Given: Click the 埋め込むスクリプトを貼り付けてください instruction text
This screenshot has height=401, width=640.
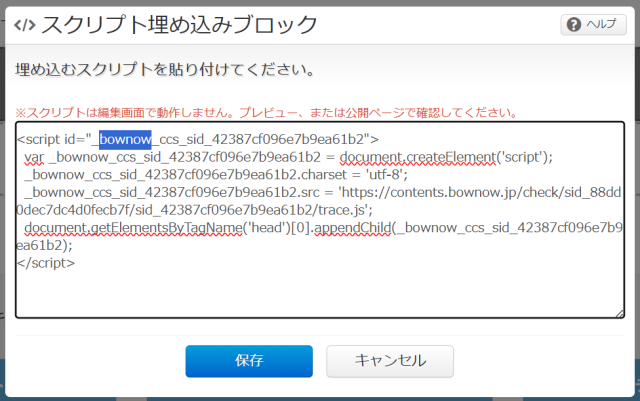Looking at the screenshot, I should click(x=165, y=69).
